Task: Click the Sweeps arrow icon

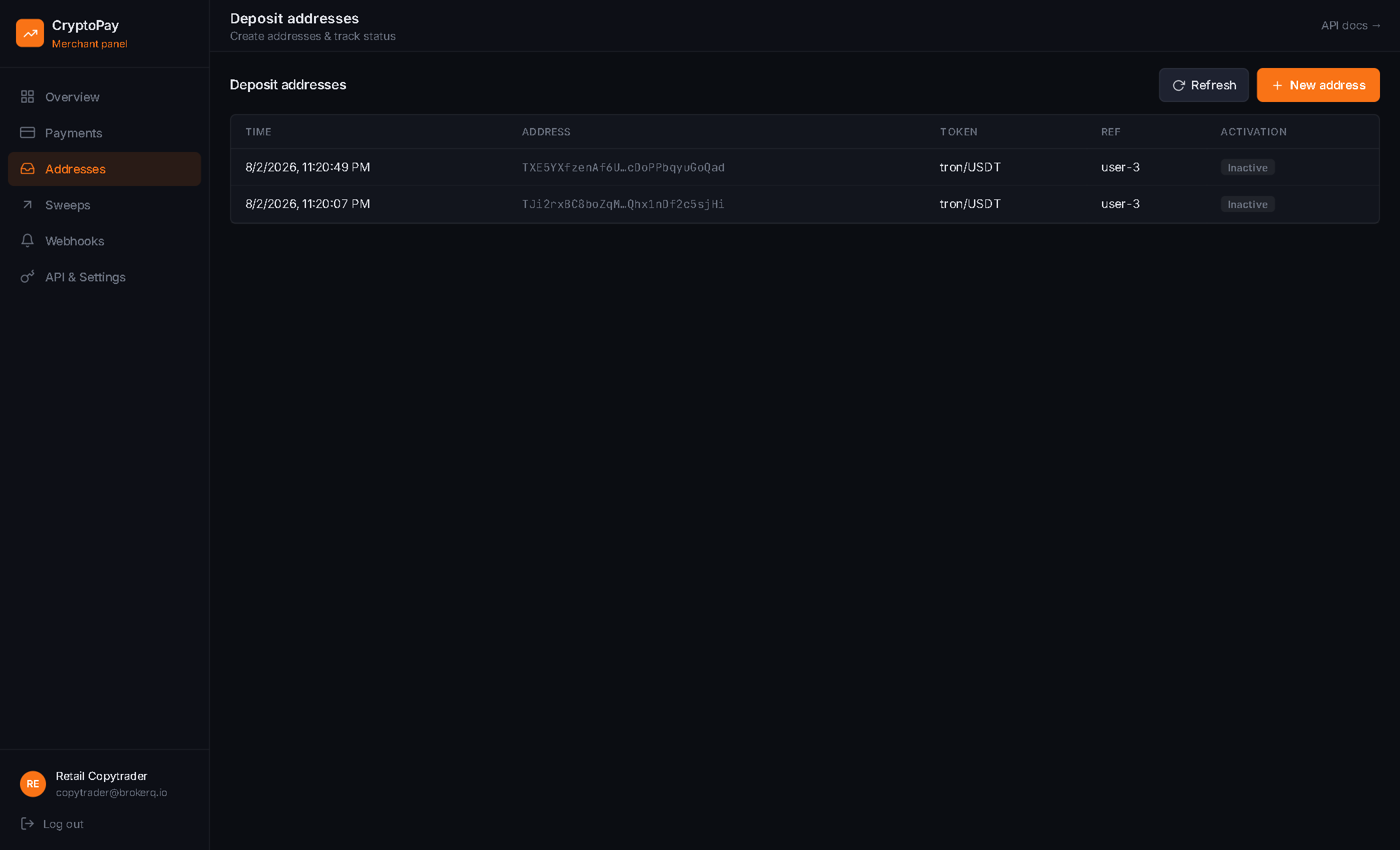Action: (27, 205)
